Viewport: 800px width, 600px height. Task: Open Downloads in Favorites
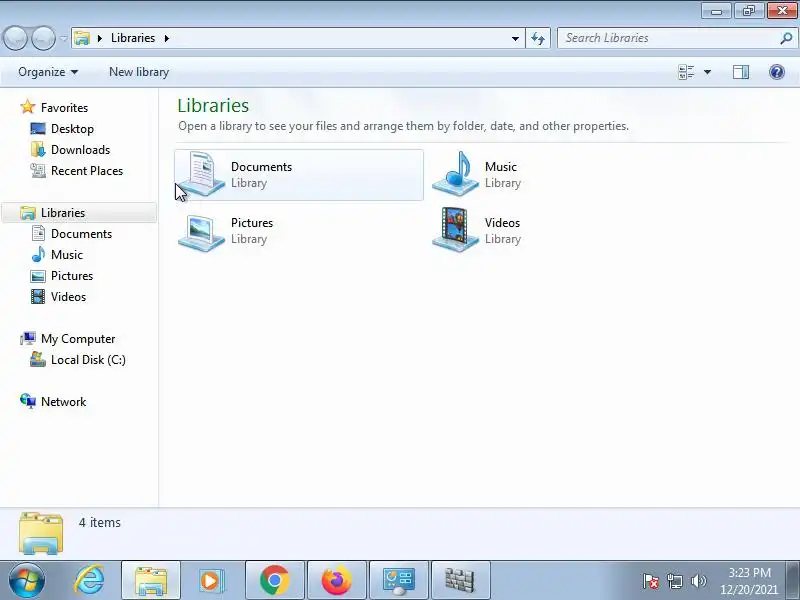coord(81,149)
